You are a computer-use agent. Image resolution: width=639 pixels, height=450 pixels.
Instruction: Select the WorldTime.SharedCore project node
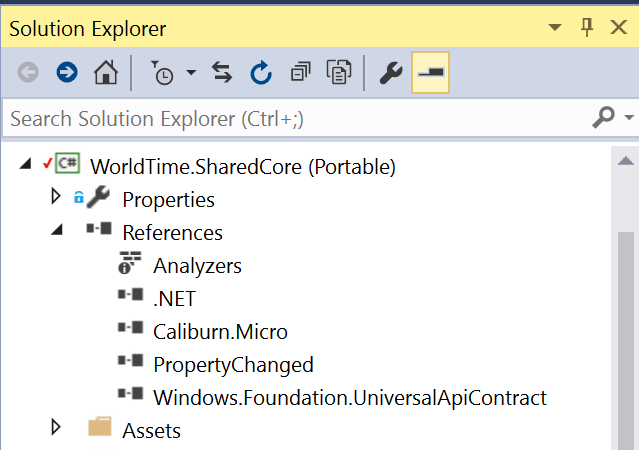(x=243, y=167)
